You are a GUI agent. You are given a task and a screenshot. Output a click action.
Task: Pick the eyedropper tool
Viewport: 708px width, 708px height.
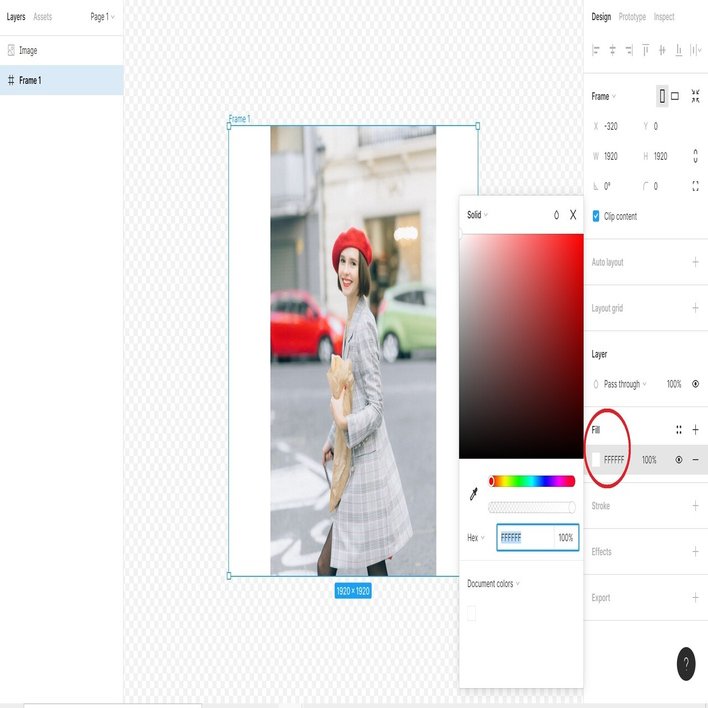click(x=474, y=494)
